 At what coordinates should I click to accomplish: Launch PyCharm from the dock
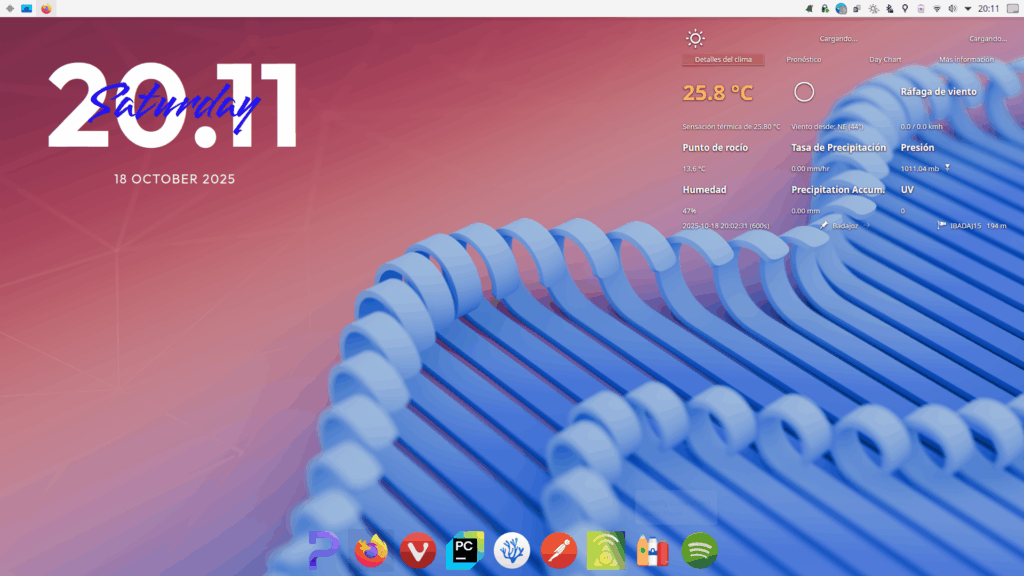pos(464,550)
